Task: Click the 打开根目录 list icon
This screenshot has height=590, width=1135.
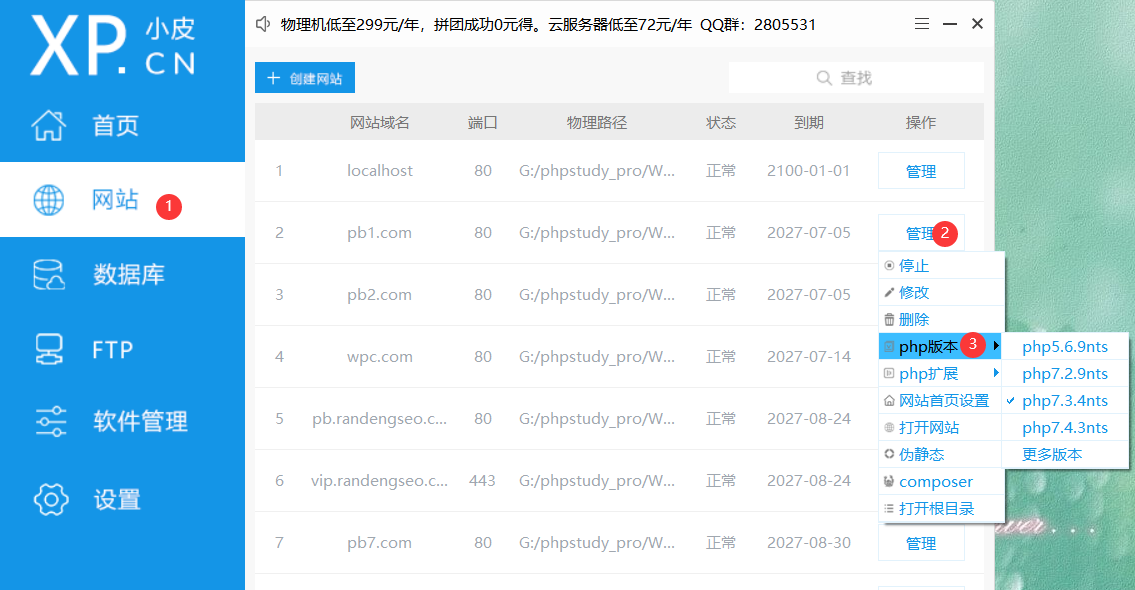Action: pos(889,508)
